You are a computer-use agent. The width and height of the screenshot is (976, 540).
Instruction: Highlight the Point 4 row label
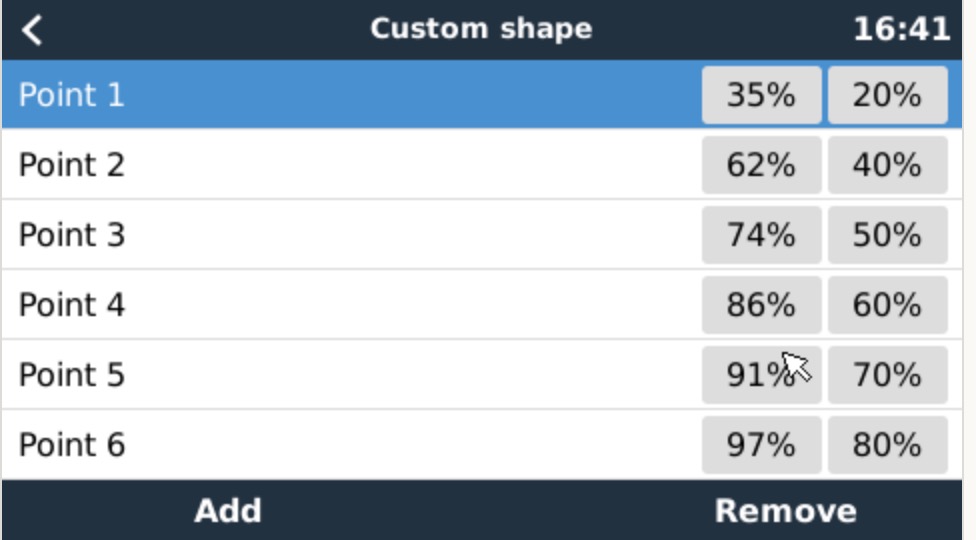pos(72,305)
